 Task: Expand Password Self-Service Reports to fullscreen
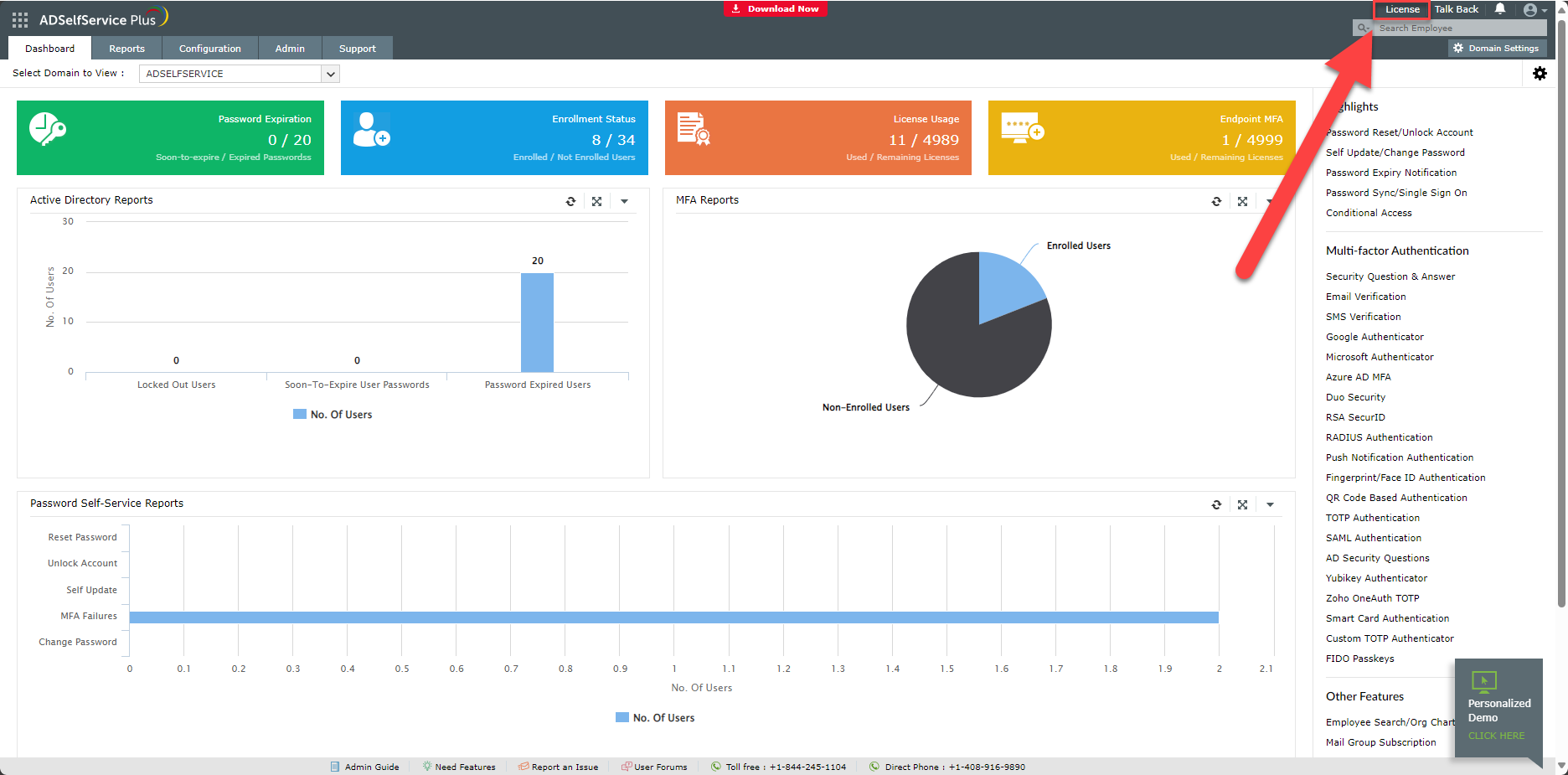(1242, 504)
